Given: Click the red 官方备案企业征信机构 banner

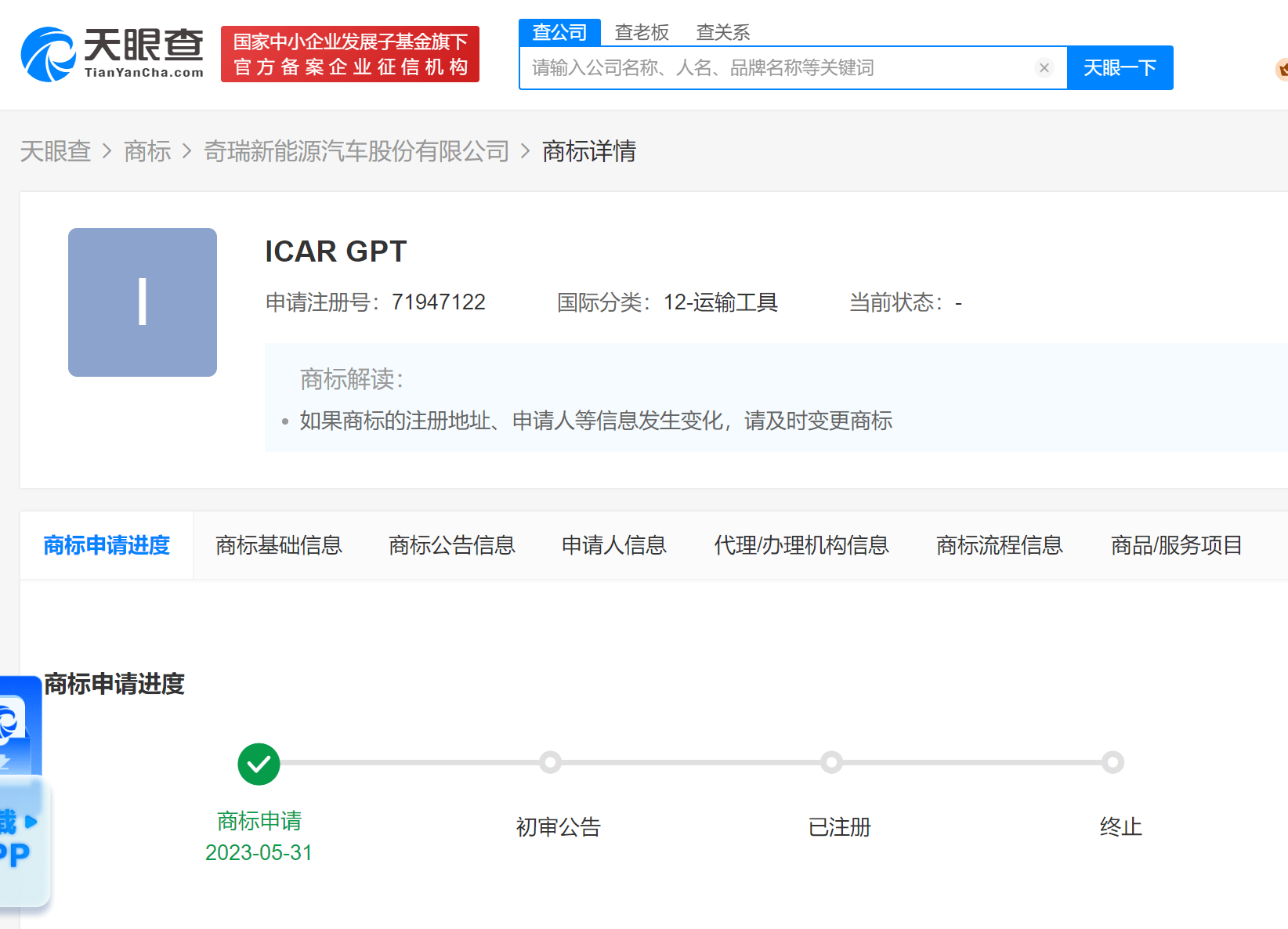Looking at the screenshot, I should click(x=350, y=54).
